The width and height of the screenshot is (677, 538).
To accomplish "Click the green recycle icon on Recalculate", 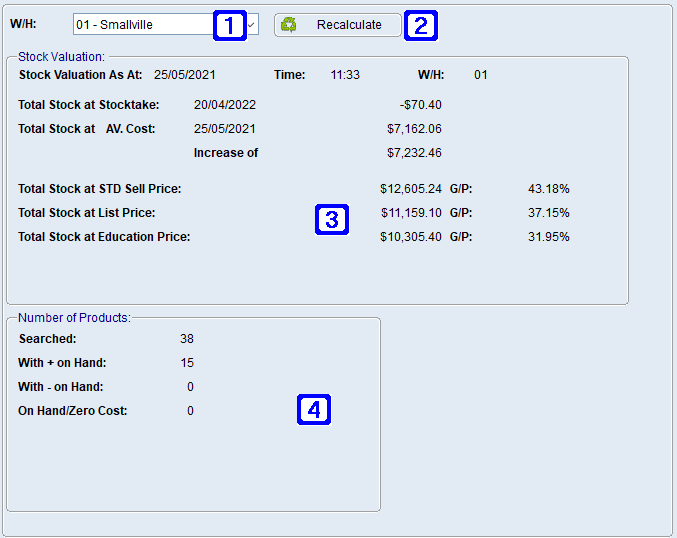I will pyautogui.click(x=288, y=25).
